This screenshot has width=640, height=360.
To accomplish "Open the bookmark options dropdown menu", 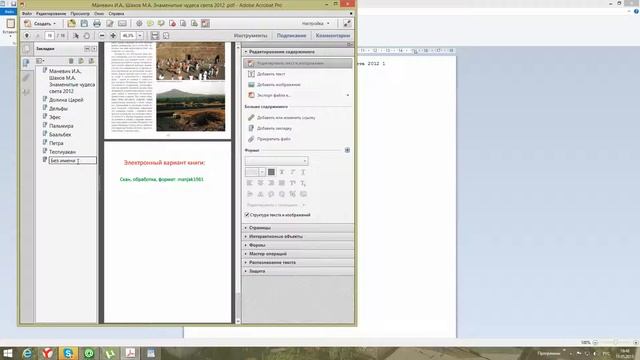I will (40, 61).
